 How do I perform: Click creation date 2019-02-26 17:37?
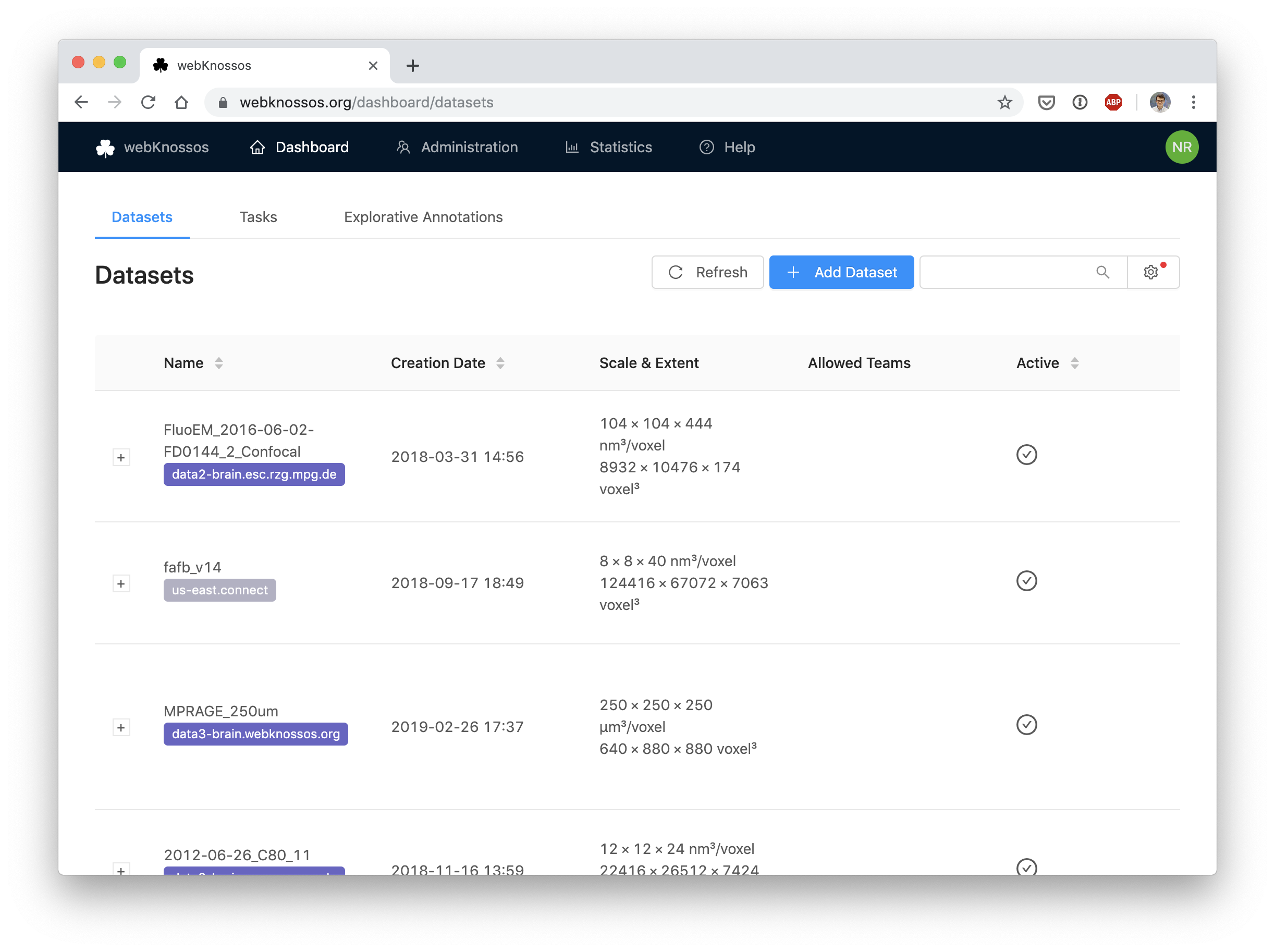click(458, 727)
